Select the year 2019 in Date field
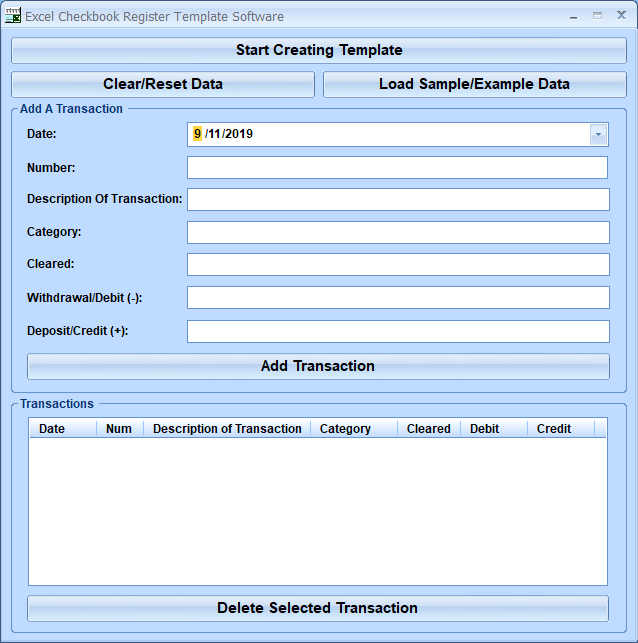The image size is (638, 643). tap(239, 134)
